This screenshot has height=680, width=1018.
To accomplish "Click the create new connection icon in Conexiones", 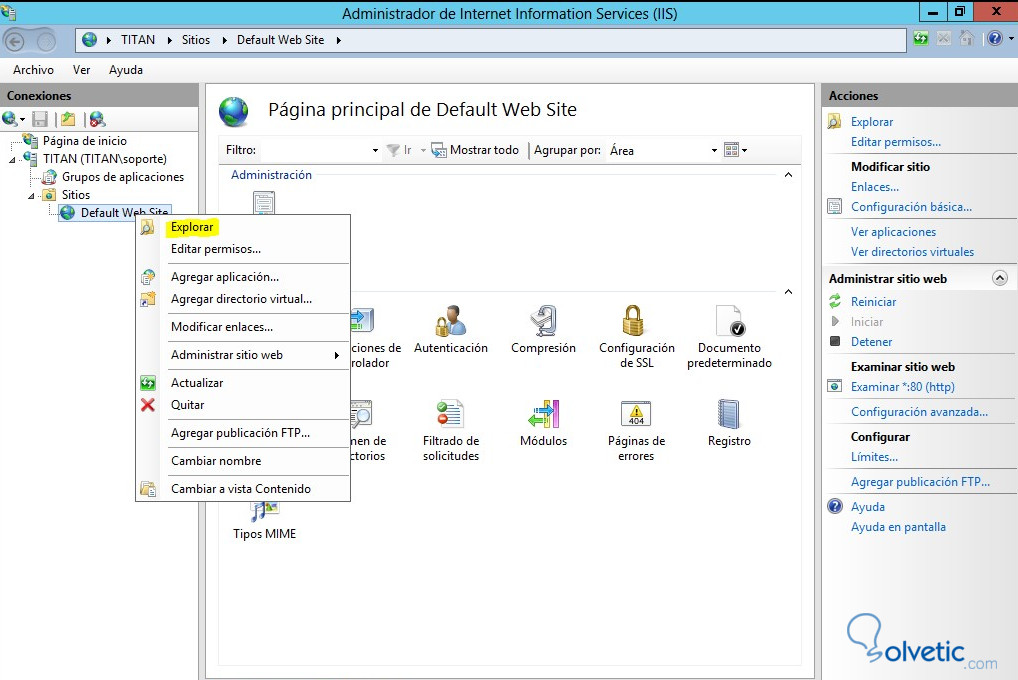I will pyautogui.click(x=12, y=119).
